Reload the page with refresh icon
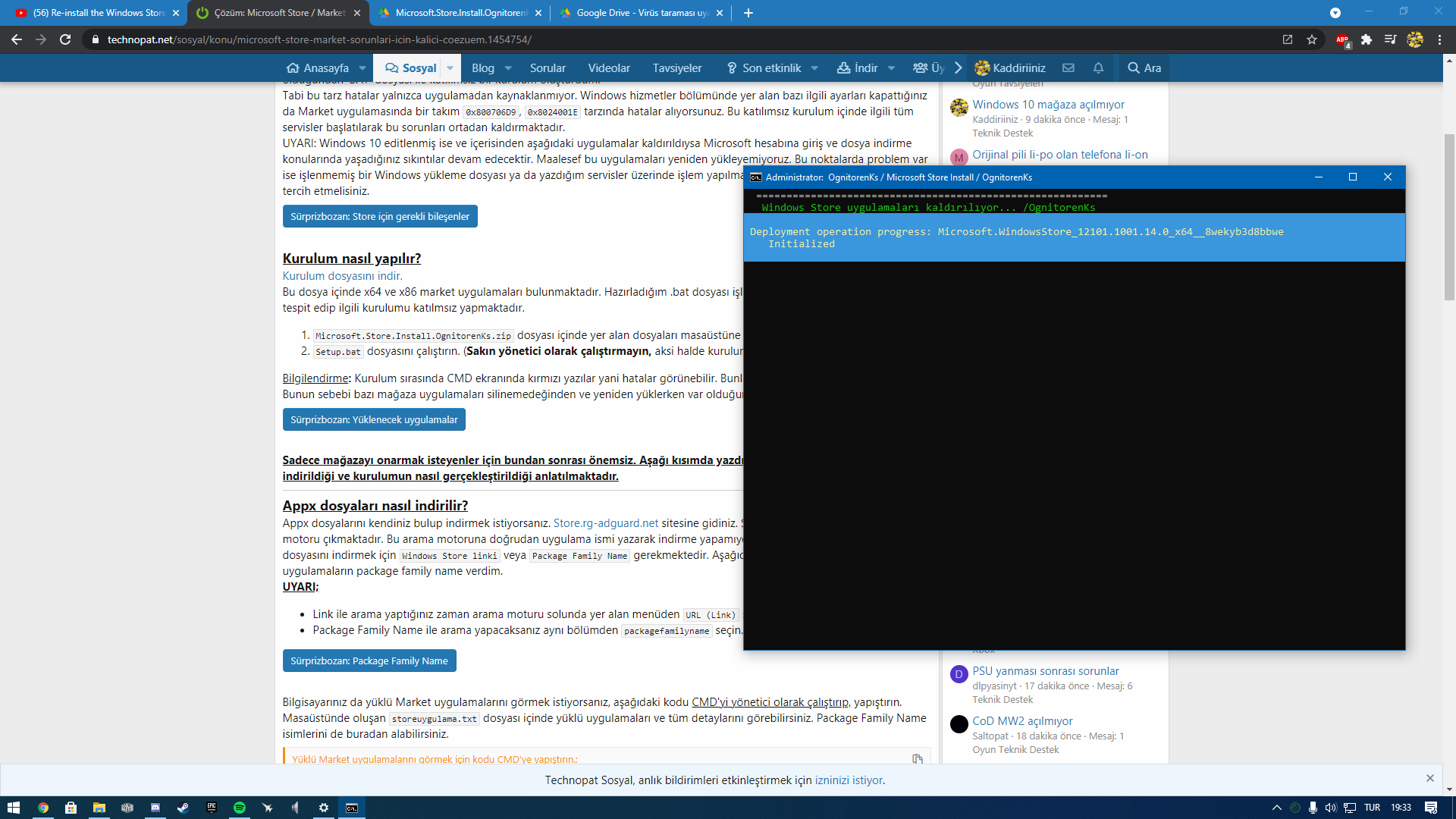The width and height of the screenshot is (1456, 819). coord(65,39)
